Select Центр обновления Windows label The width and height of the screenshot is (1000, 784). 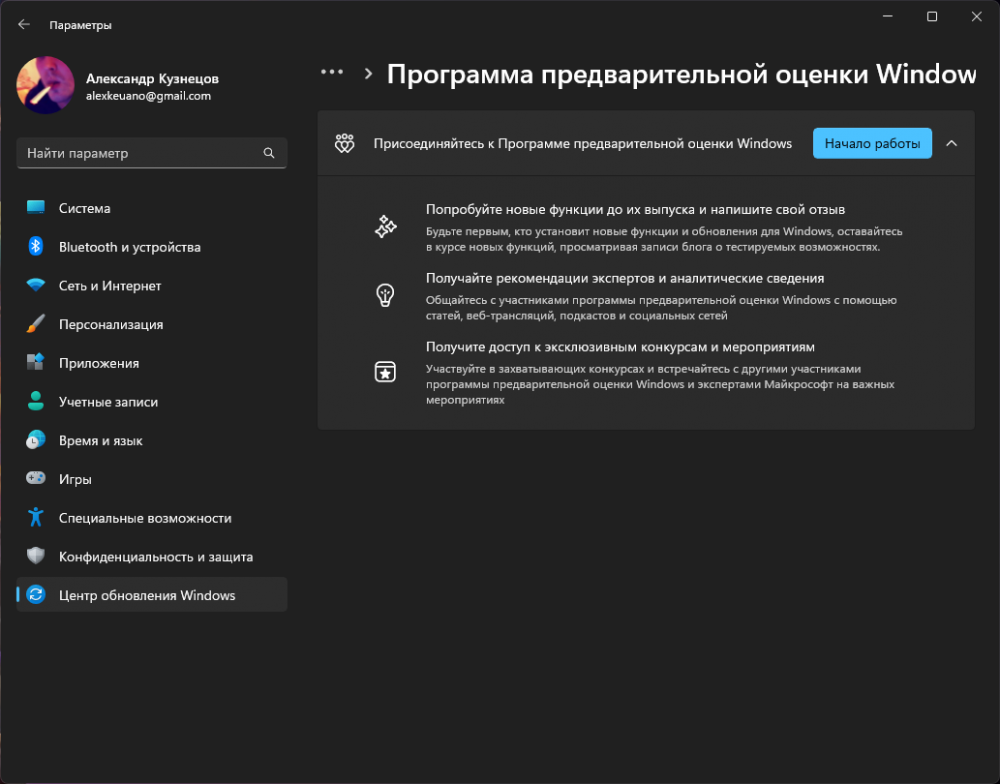tap(147, 595)
